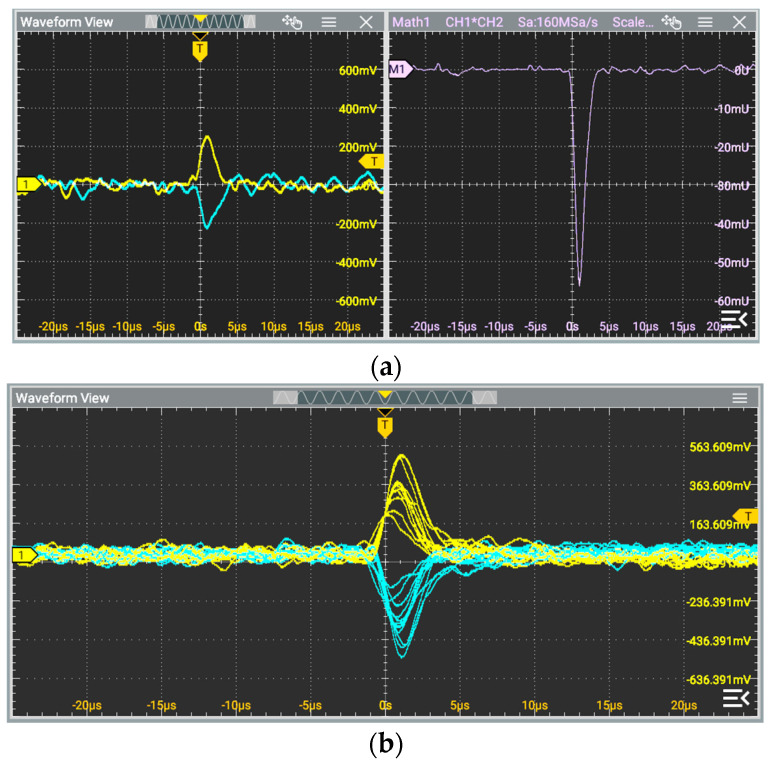Screen dimensions: 769x764
Task: Click collapse arrow icon in Math1 panel corner
Action: pos(734,319)
